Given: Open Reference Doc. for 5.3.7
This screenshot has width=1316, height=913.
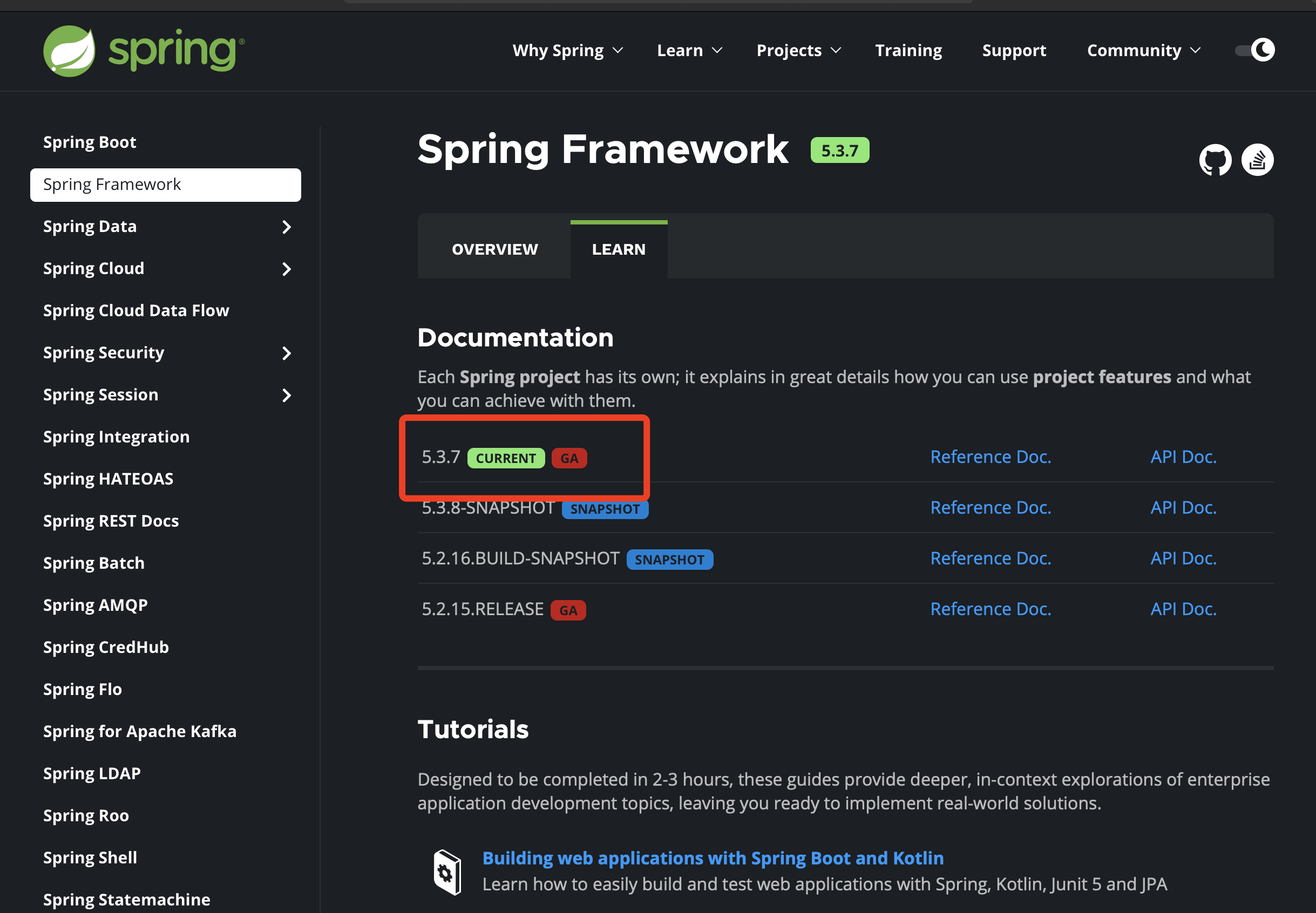Looking at the screenshot, I should [991, 457].
